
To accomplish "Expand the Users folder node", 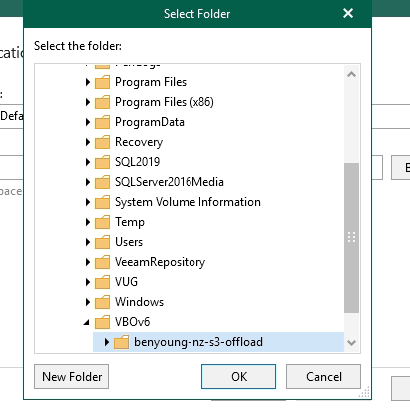I will point(88,242).
